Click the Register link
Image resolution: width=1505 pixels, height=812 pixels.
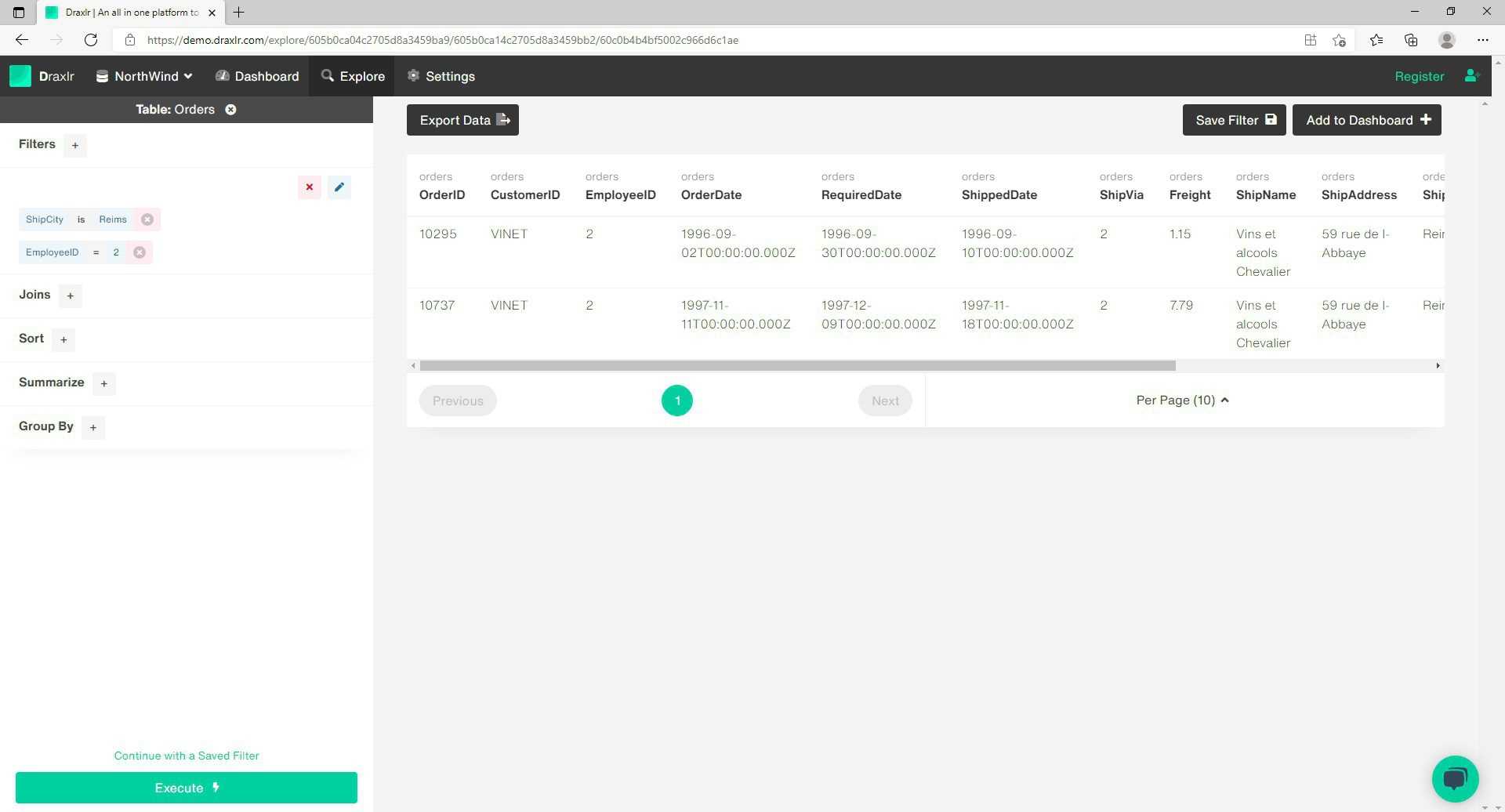(x=1419, y=76)
